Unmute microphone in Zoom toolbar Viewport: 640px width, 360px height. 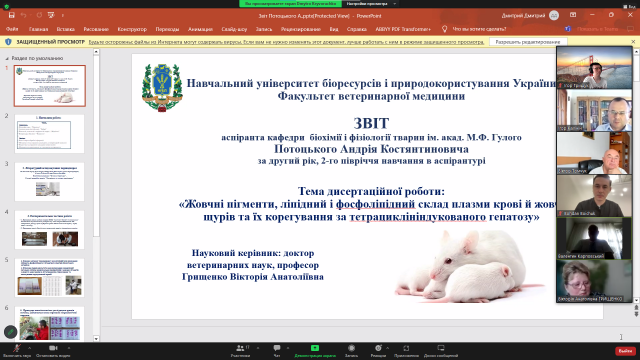click(17, 348)
